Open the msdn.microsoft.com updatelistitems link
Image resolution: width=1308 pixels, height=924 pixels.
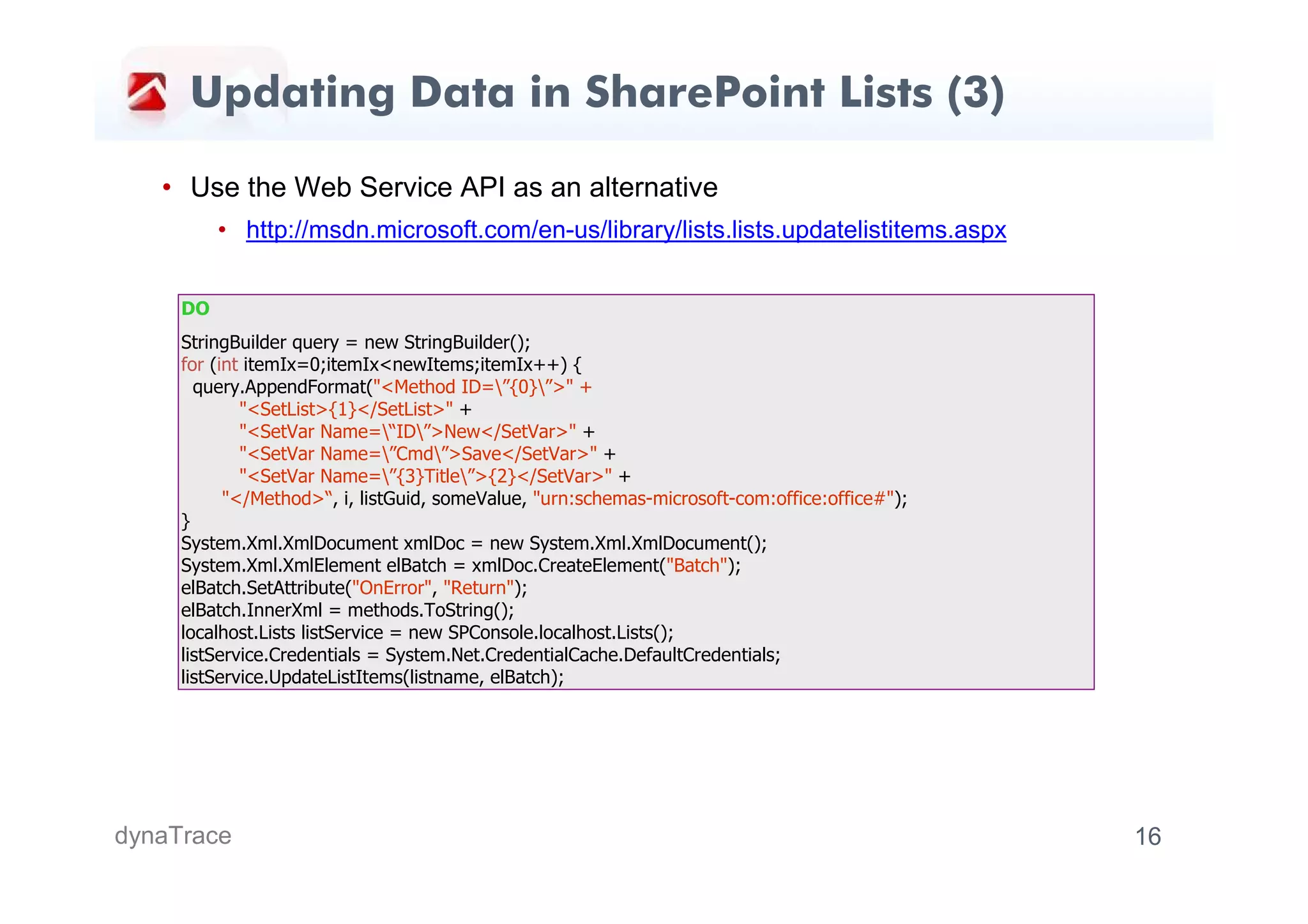point(626,230)
